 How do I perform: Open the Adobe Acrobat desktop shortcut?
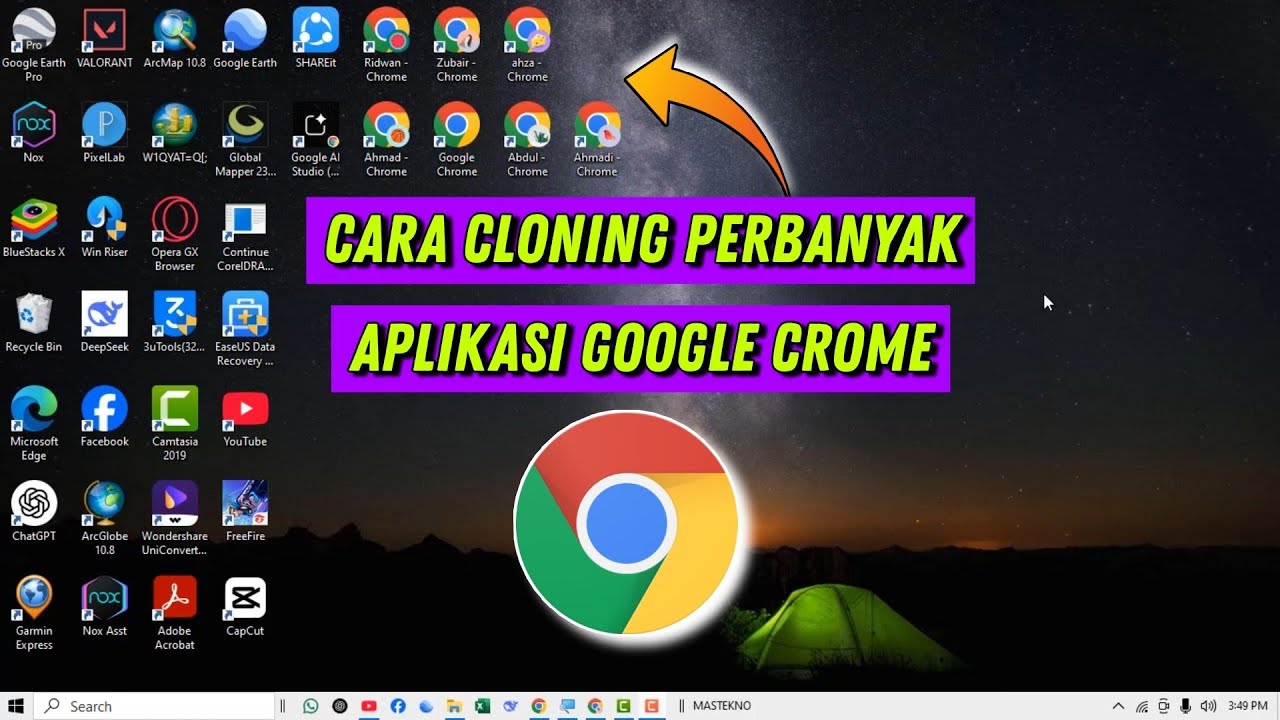[x=175, y=614]
